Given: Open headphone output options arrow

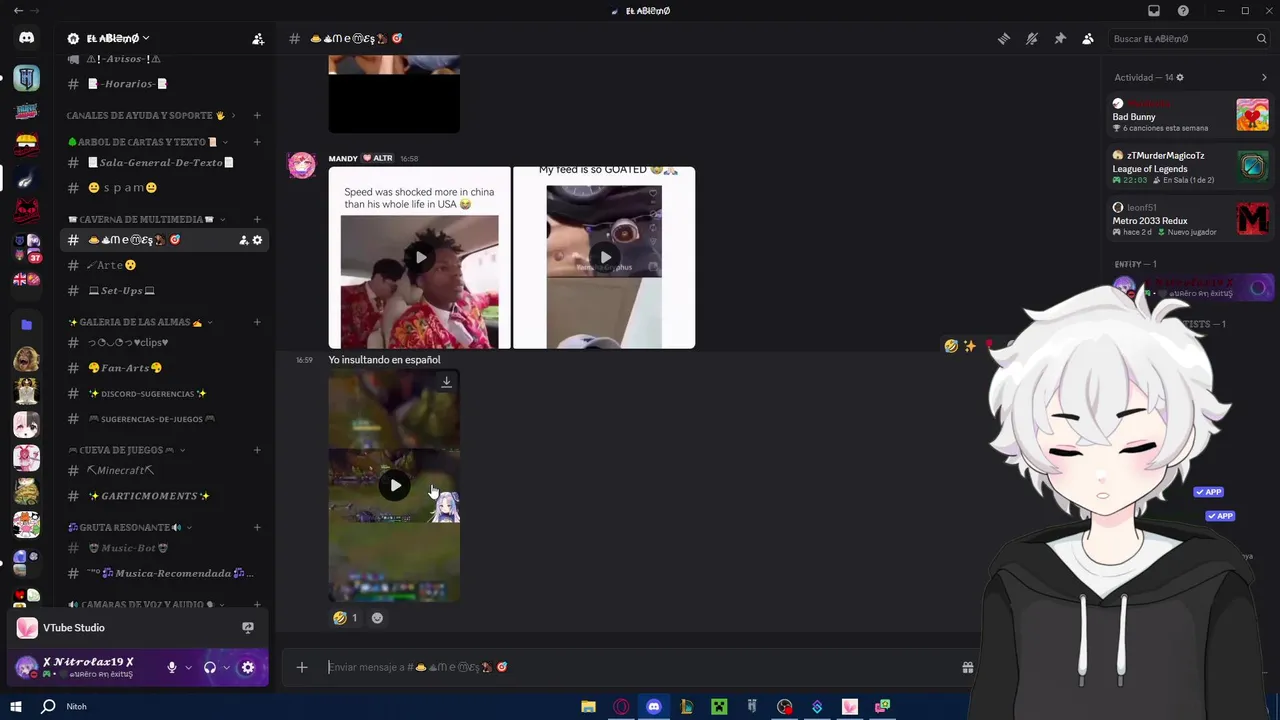Looking at the screenshot, I should coord(226,667).
